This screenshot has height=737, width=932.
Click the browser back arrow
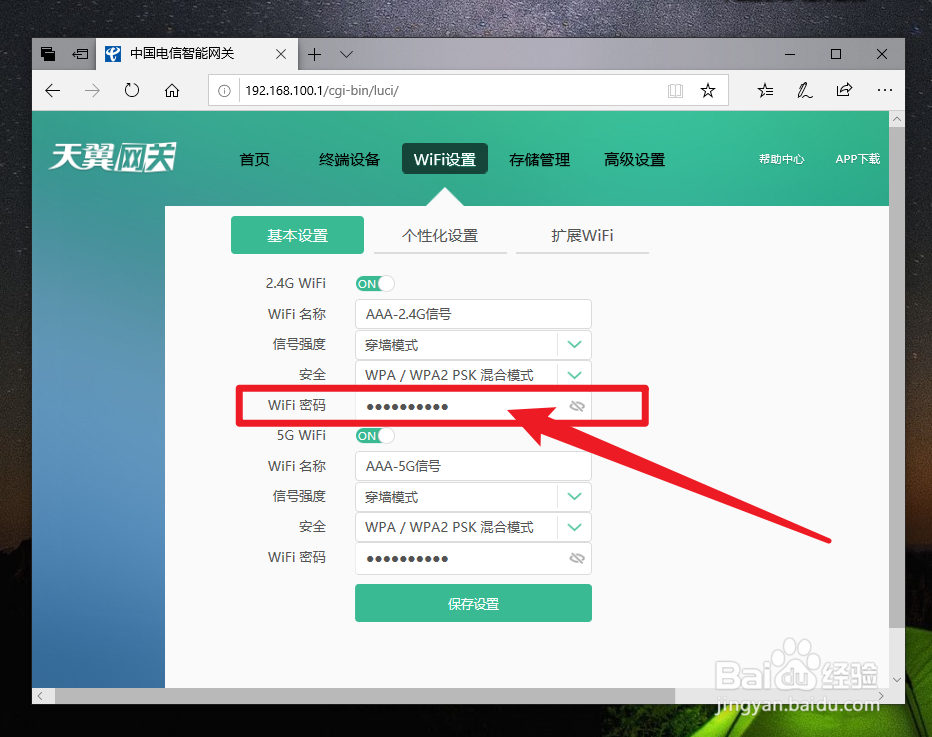pyautogui.click(x=52, y=90)
